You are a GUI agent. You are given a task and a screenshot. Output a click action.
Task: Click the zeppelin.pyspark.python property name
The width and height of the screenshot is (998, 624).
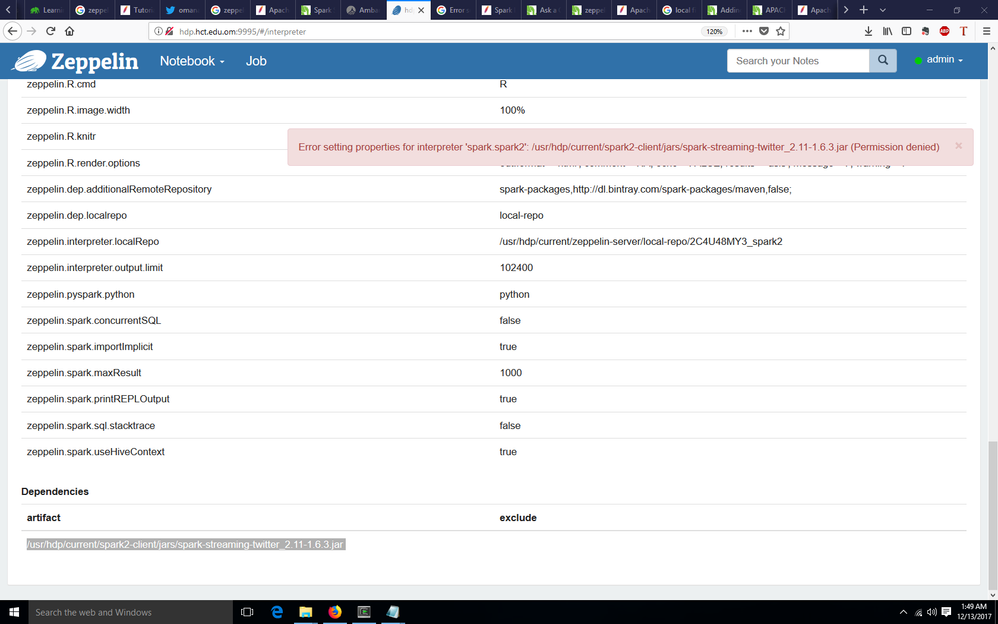click(80, 295)
